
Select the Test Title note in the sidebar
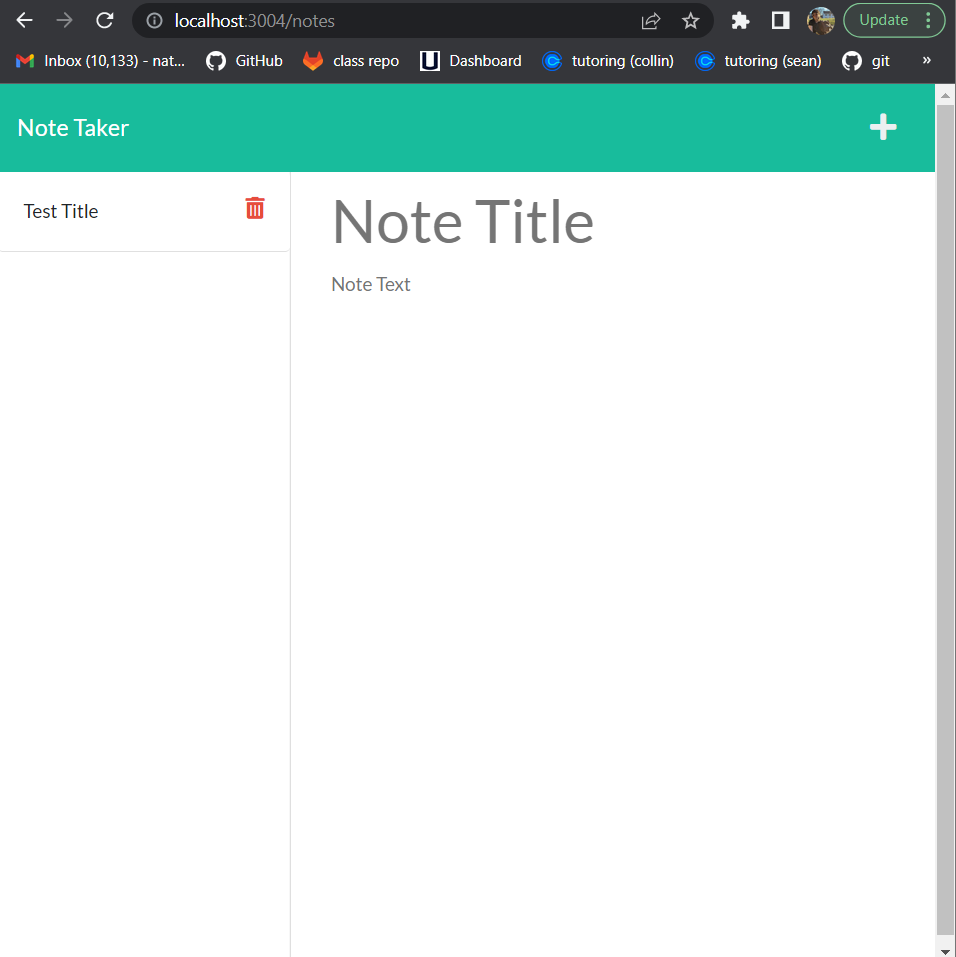coord(60,211)
